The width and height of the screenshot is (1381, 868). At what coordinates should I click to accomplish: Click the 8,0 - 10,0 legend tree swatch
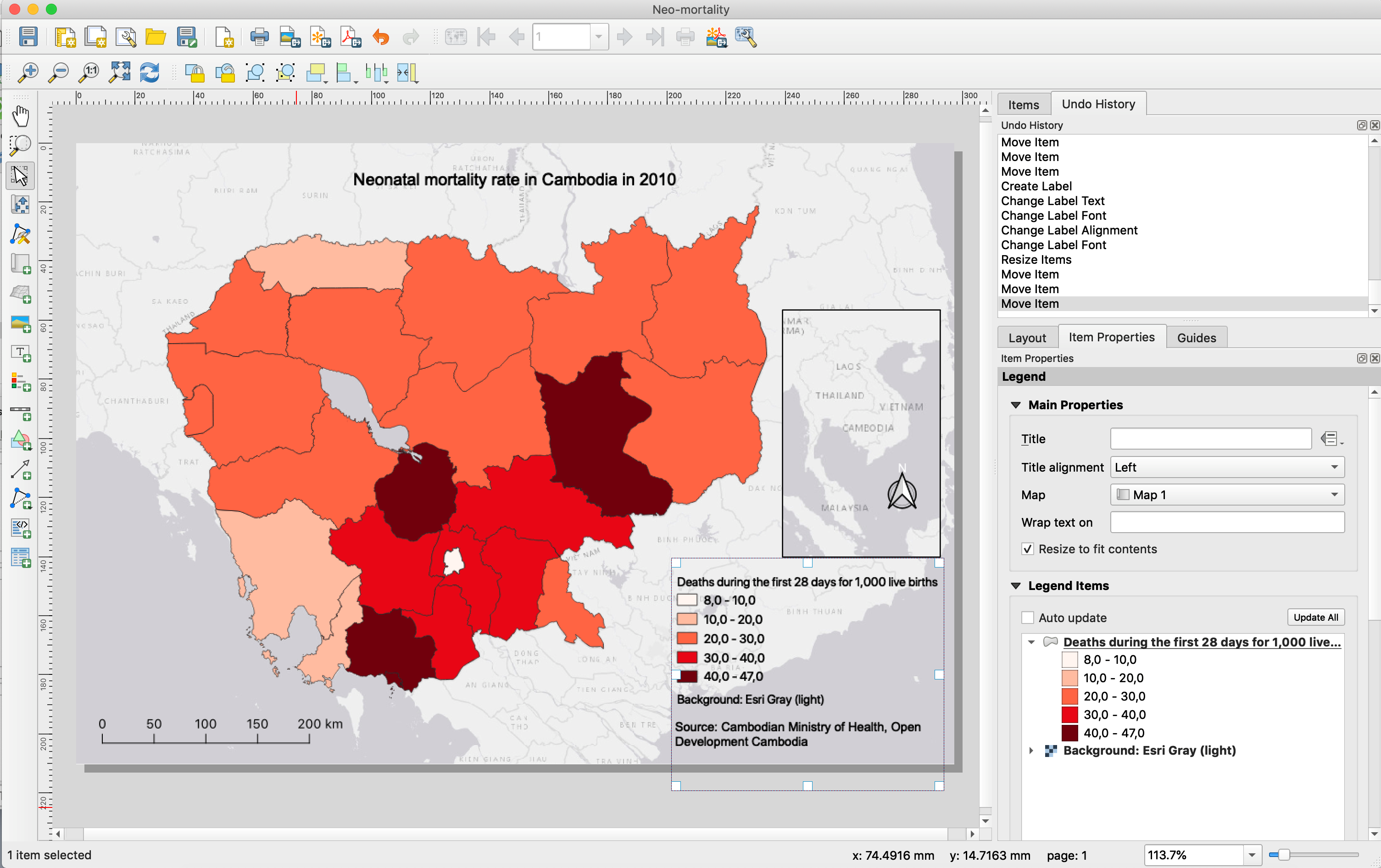(1069, 660)
